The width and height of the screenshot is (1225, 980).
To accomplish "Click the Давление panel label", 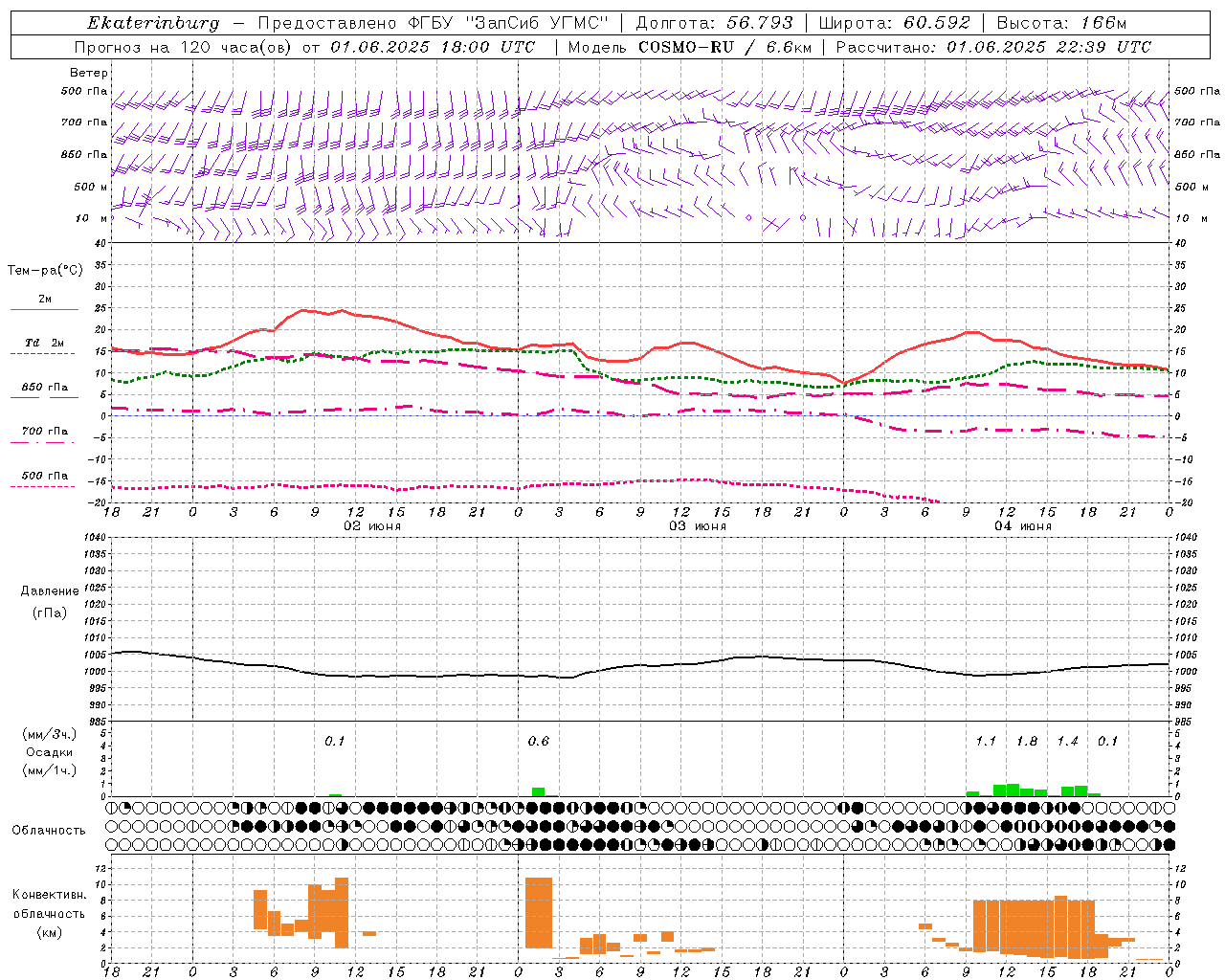I will (x=50, y=591).
